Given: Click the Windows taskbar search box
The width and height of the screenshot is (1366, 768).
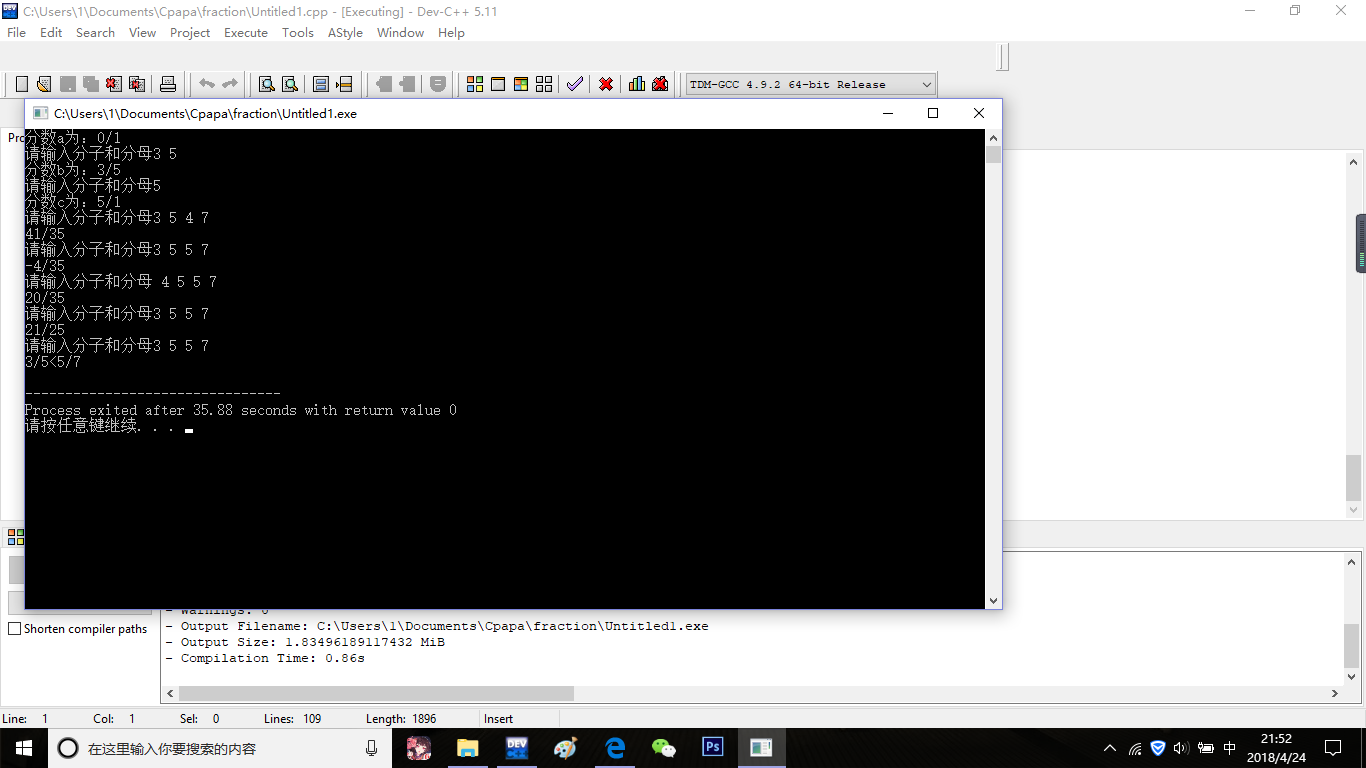Looking at the screenshot, I should click(x=220, y=748).
